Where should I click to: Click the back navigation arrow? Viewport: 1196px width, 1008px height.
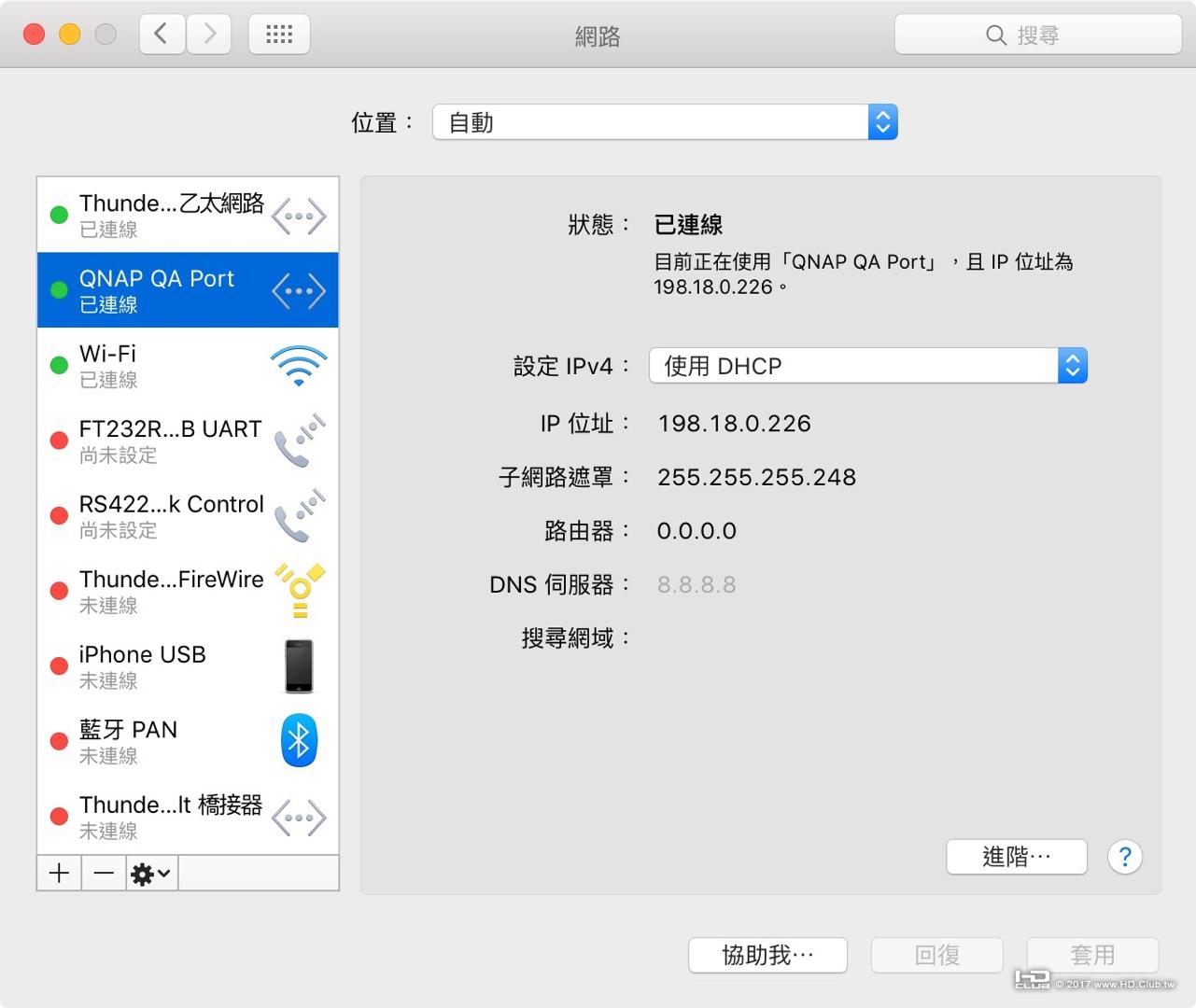(162, 35)
